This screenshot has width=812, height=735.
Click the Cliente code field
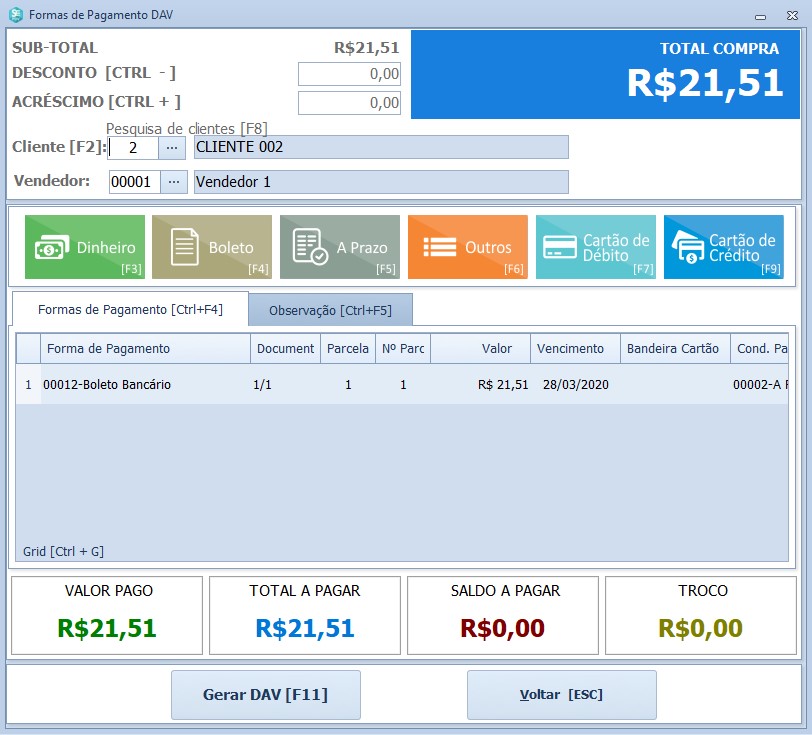pyautogui.click(x=133, y=148)
